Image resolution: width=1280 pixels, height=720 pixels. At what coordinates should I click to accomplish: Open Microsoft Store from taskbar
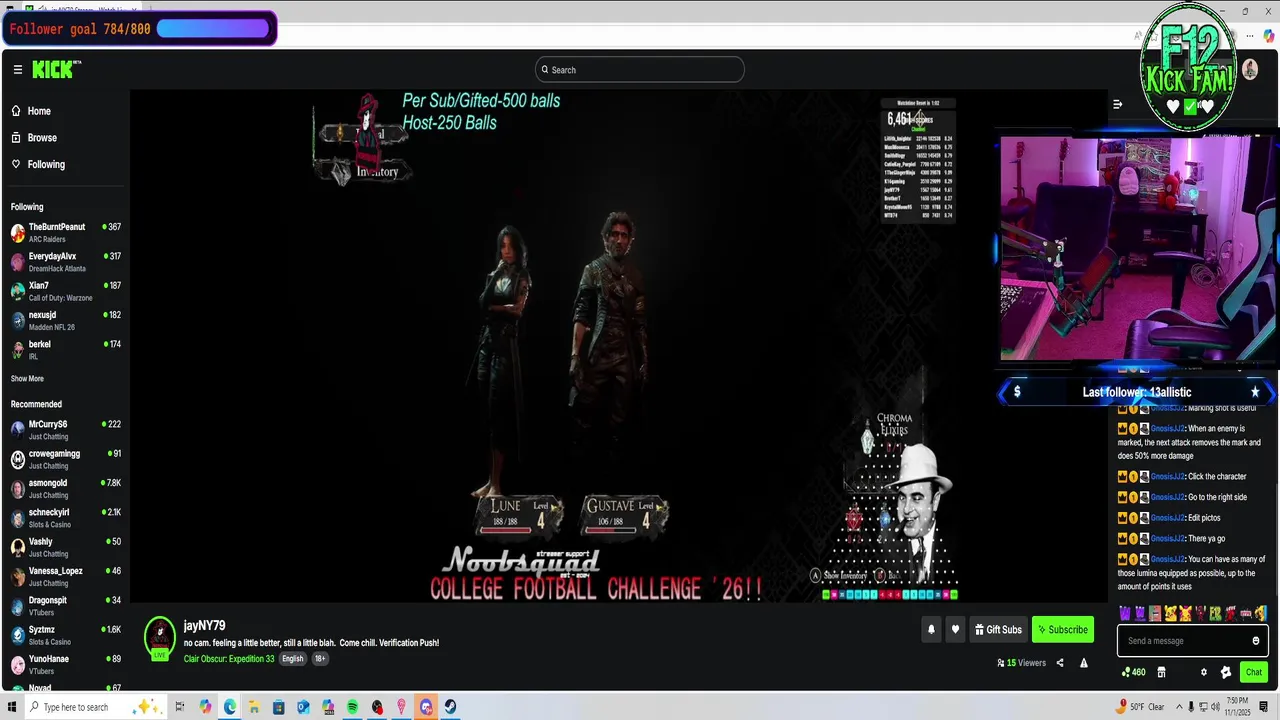click(279, 707)
